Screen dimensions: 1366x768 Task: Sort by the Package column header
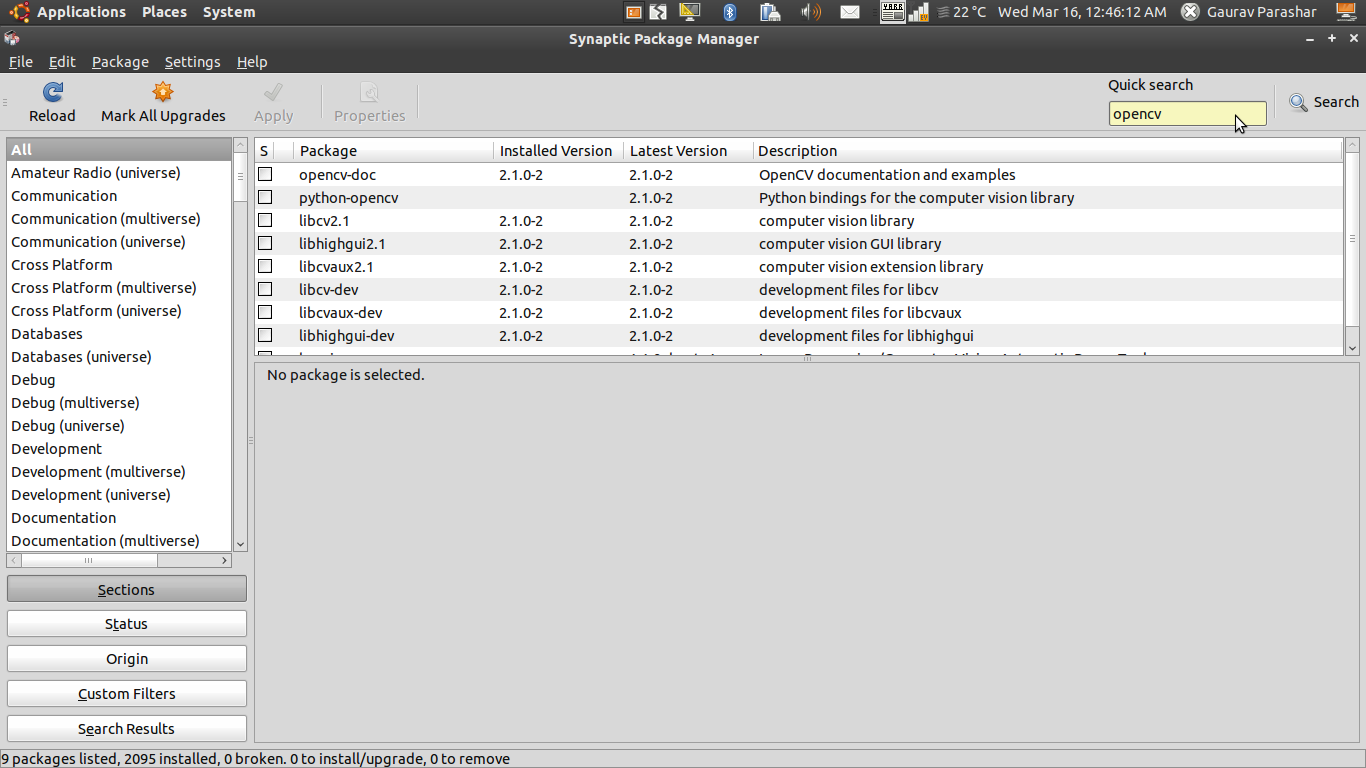tap(394, 150)
